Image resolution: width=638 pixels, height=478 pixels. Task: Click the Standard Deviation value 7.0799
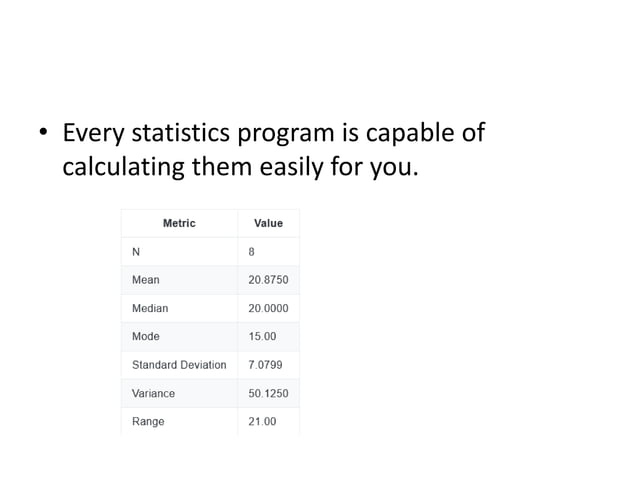[x=265, y=365]
